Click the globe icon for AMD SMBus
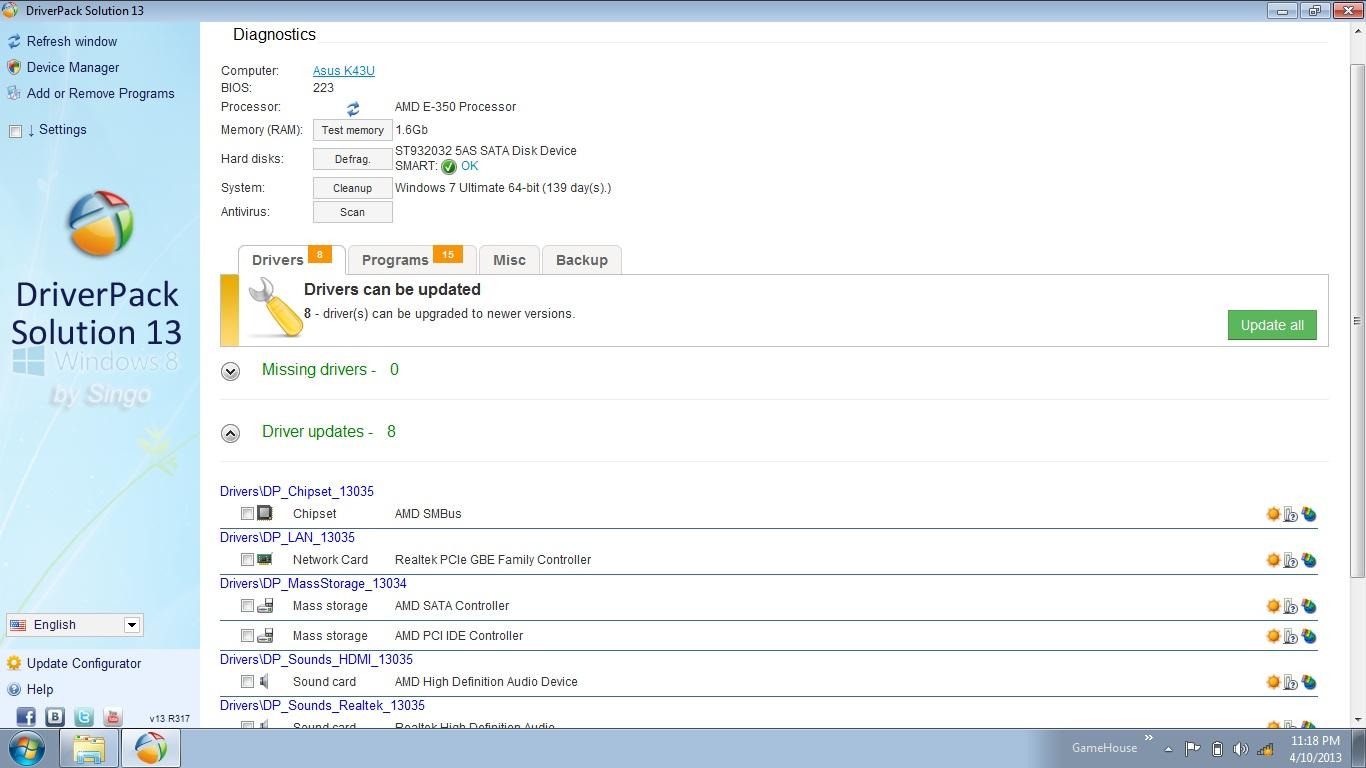 click(1309, 514)
